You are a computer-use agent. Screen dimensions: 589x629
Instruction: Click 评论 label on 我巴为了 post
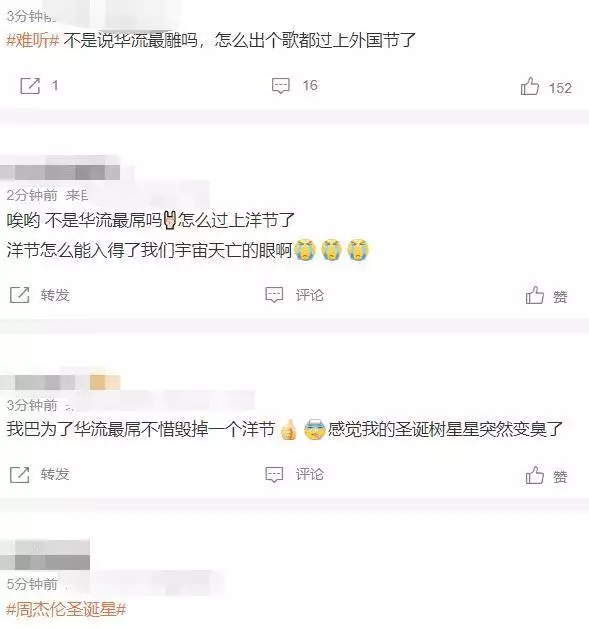click(x=310, y=475)
